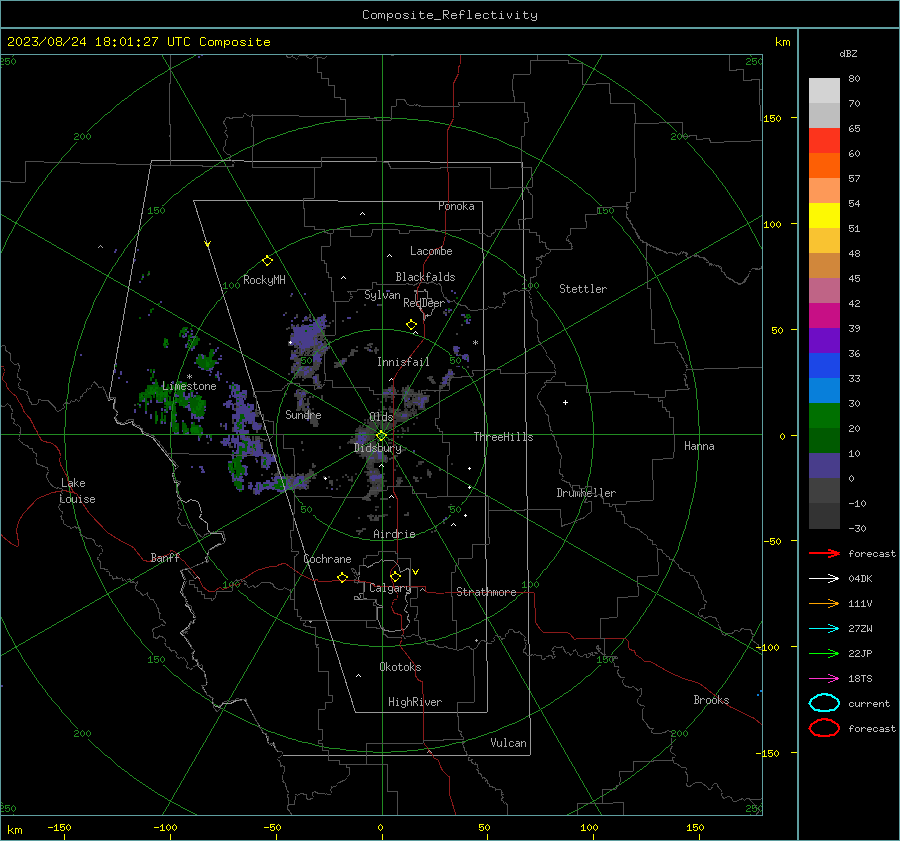This screenshot has width=900, height=841.
Task: Click the Composite_Reflectivity title
Action: [449, 15]
